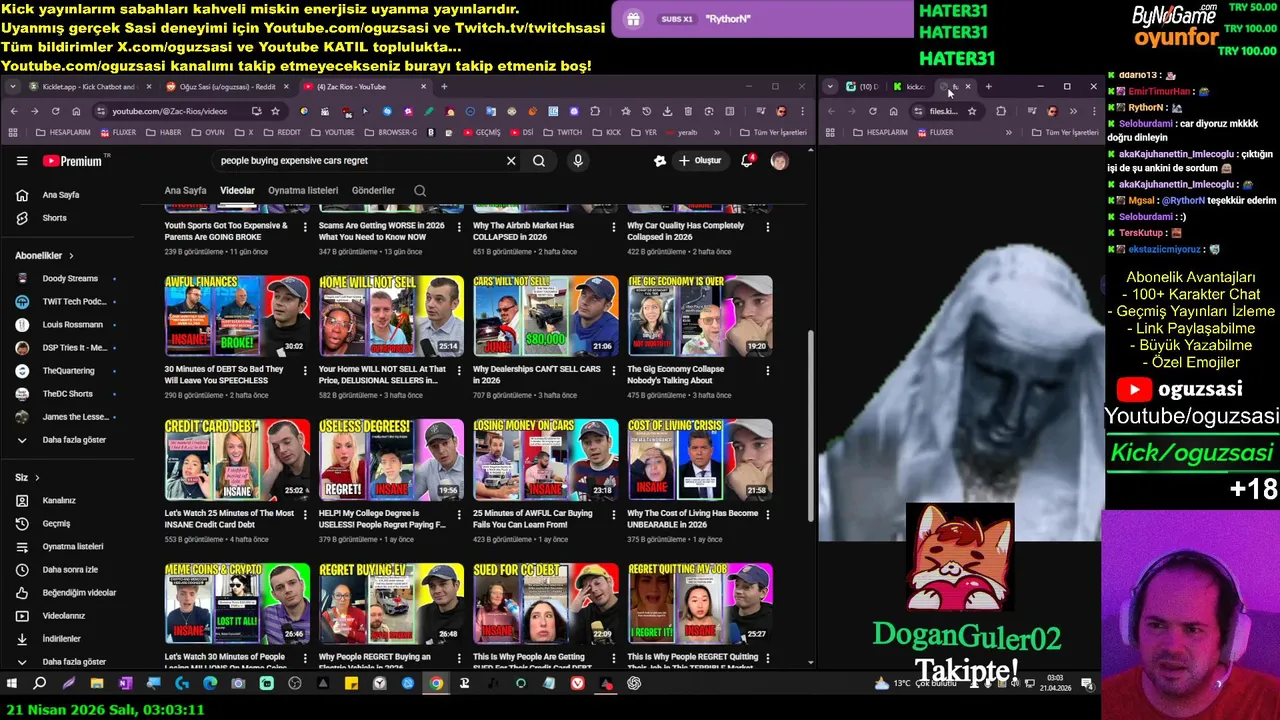Screen dimensions: 1280x720
Task: Open HESAPLARIM bookmark folder in left Chrome
Action: (63, 132)
